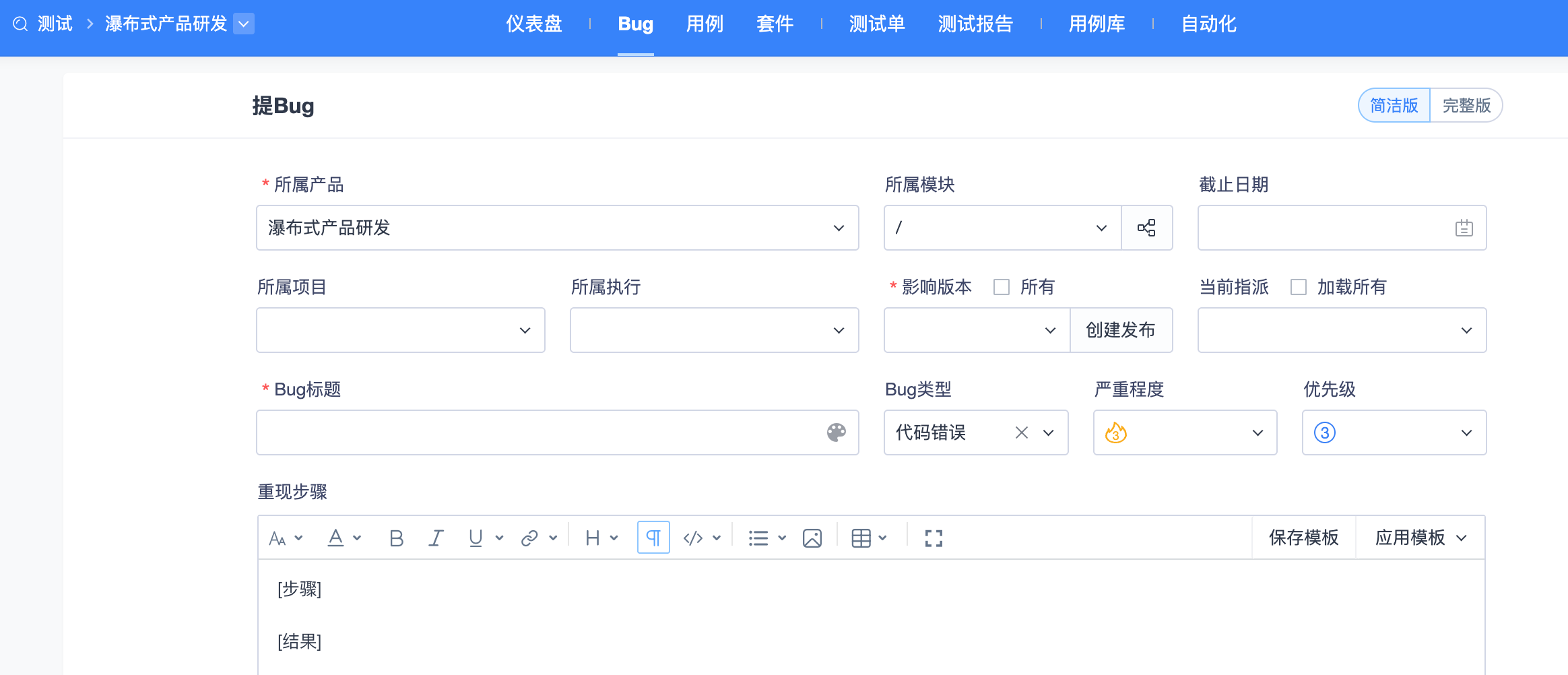Open the product switcher dropdown in breadcrumb
The width and height of the screenshot is (1568, 675).
click(244, 24)
